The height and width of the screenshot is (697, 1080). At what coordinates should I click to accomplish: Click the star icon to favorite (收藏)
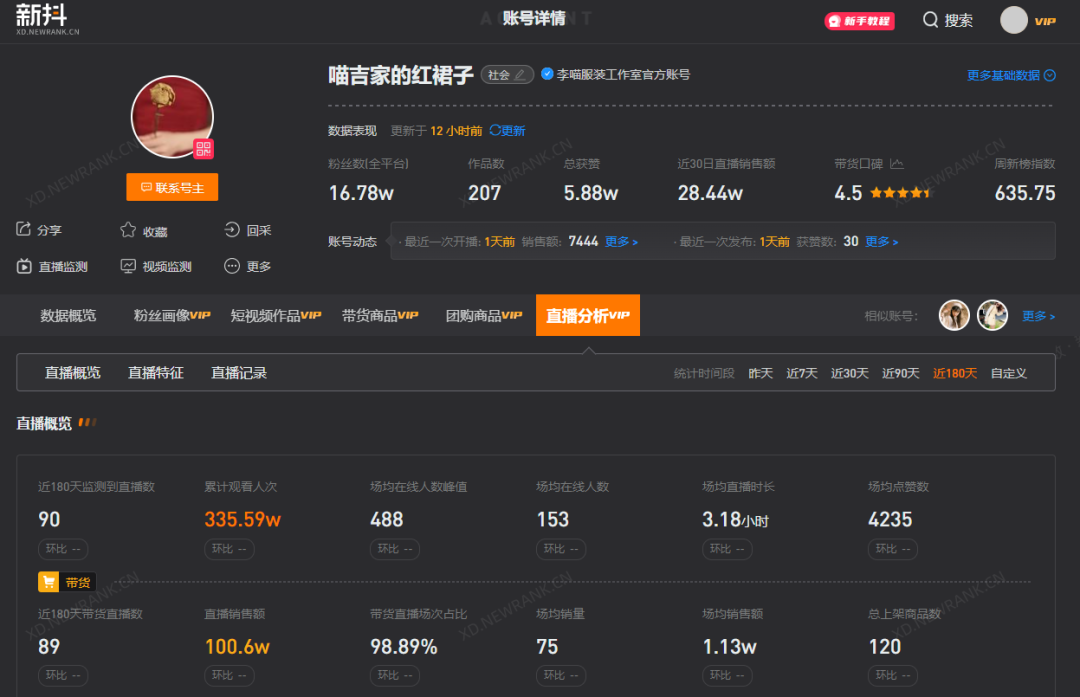coord(128,230)
